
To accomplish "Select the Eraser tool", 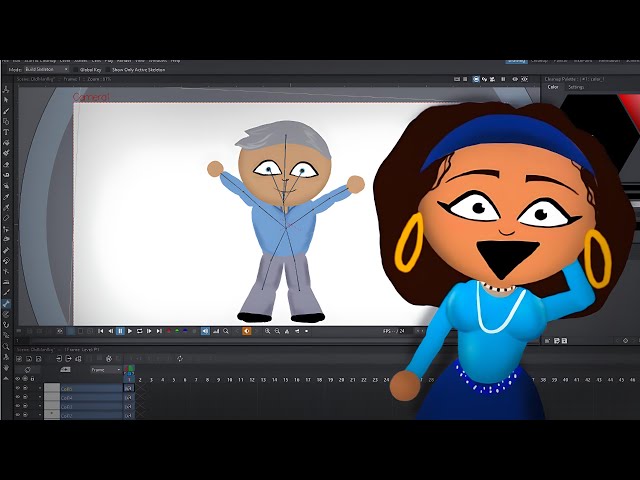I will click(6, 164).
